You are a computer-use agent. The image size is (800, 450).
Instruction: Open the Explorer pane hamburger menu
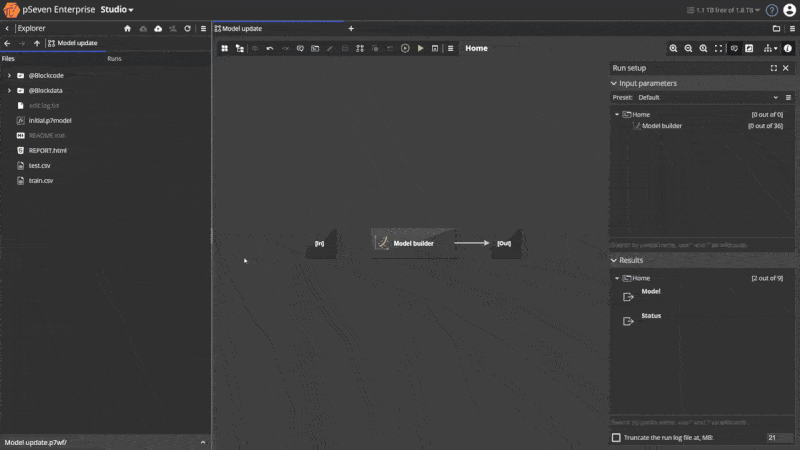(203, 29)
